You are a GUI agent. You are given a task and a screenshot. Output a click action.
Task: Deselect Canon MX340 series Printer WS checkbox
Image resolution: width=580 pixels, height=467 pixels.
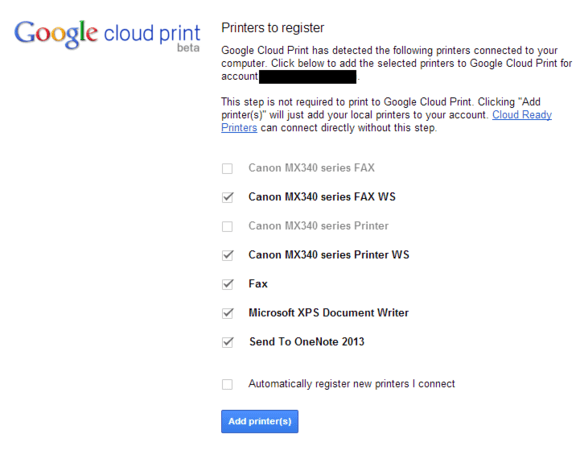[227, 255]
